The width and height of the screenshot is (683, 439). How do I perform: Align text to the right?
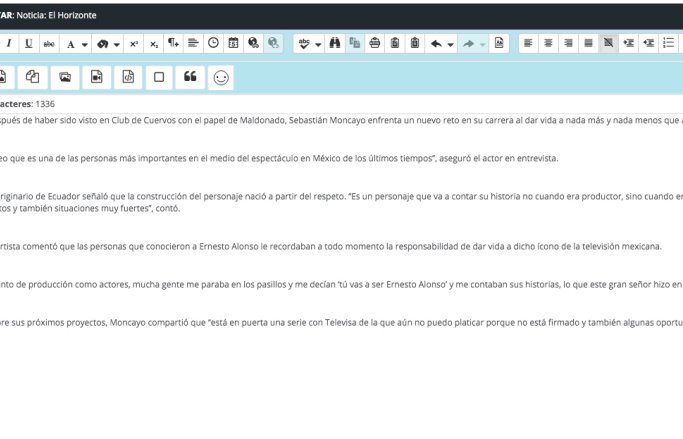568,43
